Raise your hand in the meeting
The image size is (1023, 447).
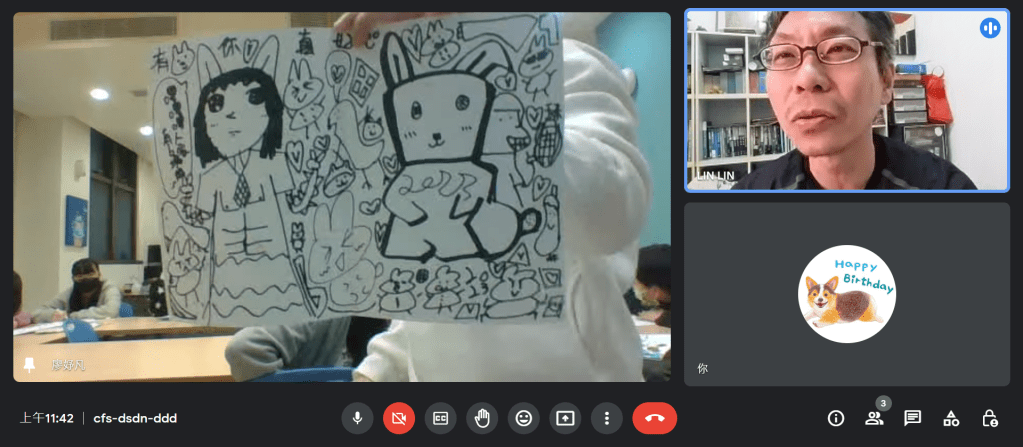click(482, 418)
